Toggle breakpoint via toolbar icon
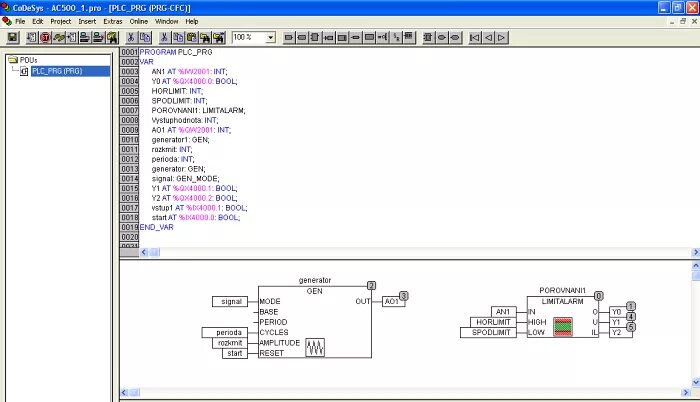Screen dimensions: 700x402 point(71,38)
